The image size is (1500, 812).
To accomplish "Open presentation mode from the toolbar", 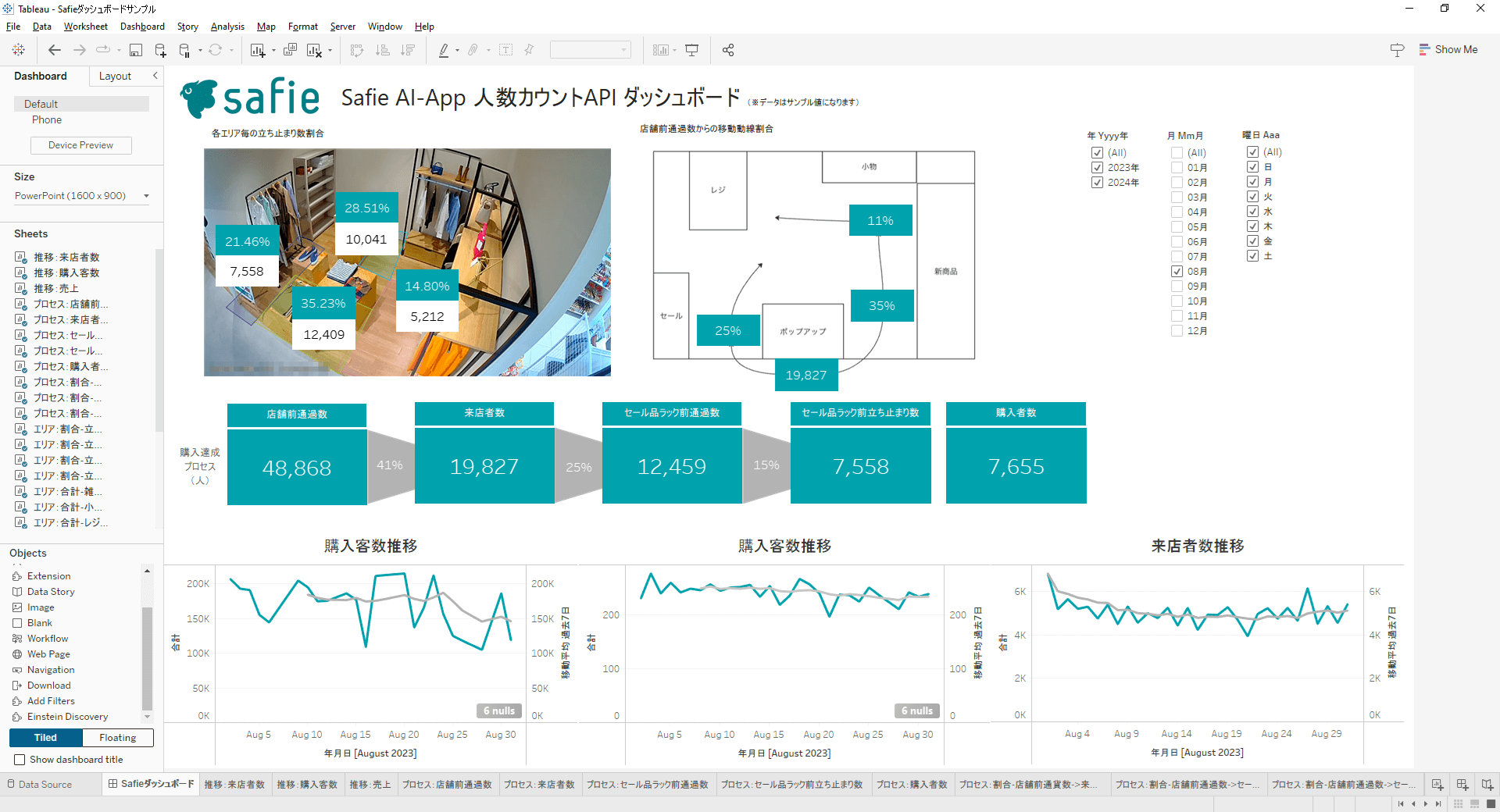I will [x=691, y=49].
